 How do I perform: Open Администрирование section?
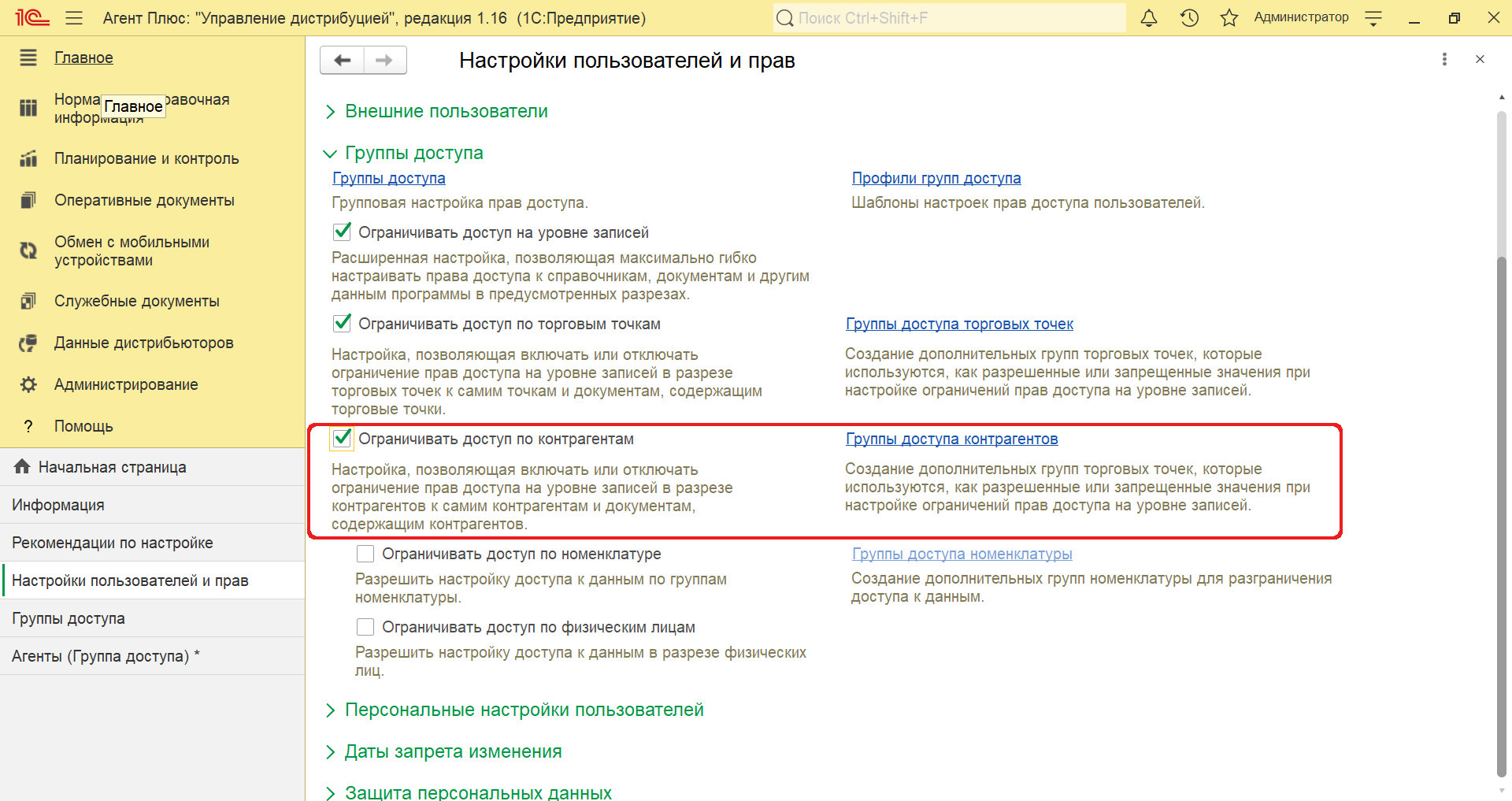coord(126,384)
